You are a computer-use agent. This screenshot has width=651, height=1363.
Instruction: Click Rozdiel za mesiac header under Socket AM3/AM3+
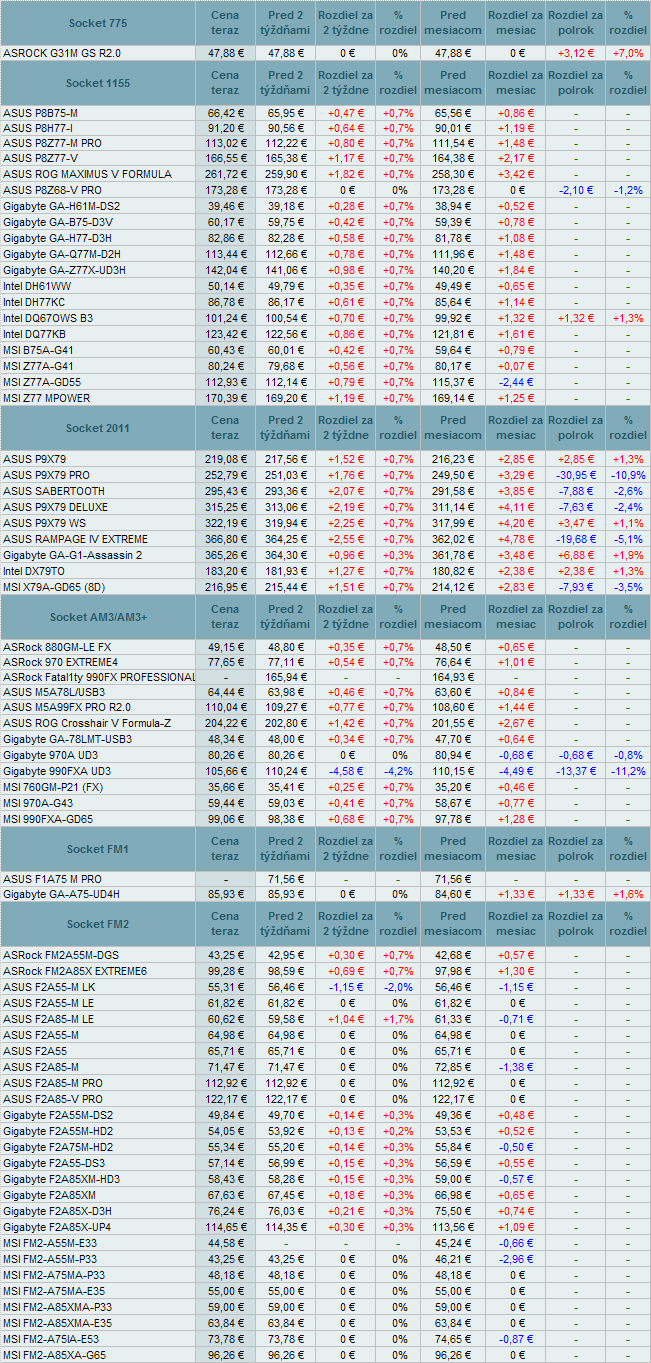516,617
